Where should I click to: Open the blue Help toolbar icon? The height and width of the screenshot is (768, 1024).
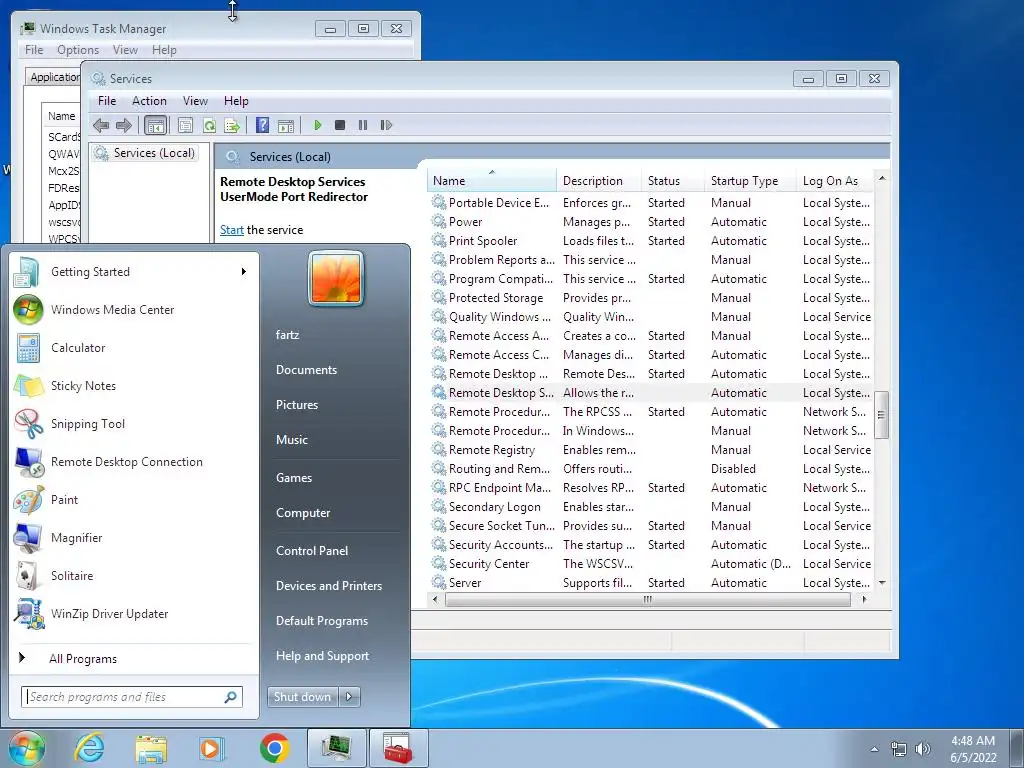[263, 125]
